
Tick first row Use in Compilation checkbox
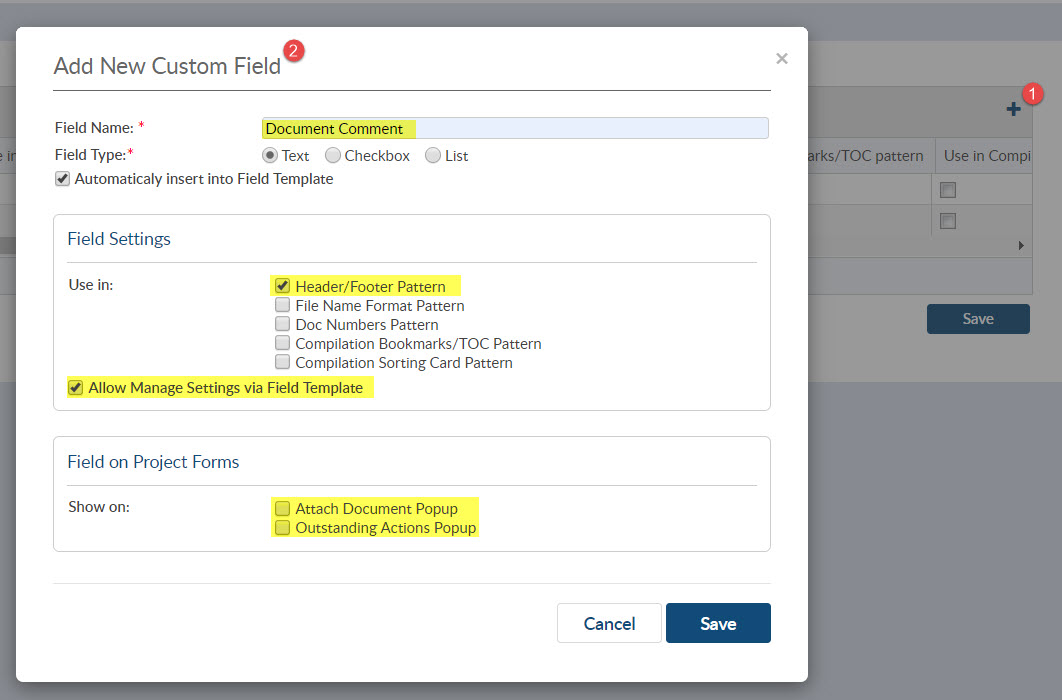948,190
